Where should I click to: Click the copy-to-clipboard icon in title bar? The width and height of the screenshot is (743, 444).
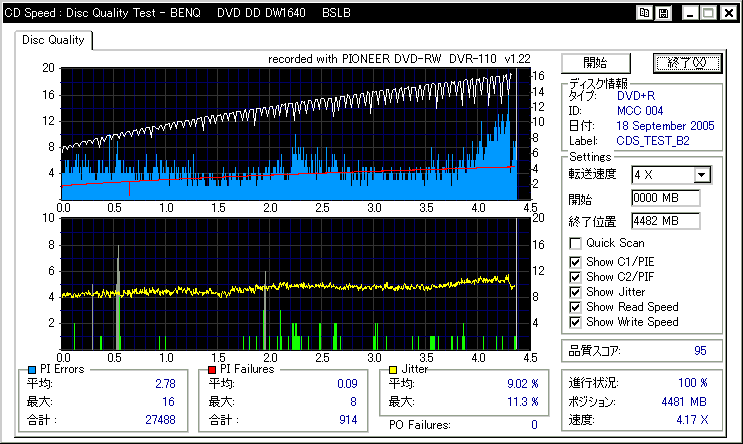(645, 12)
